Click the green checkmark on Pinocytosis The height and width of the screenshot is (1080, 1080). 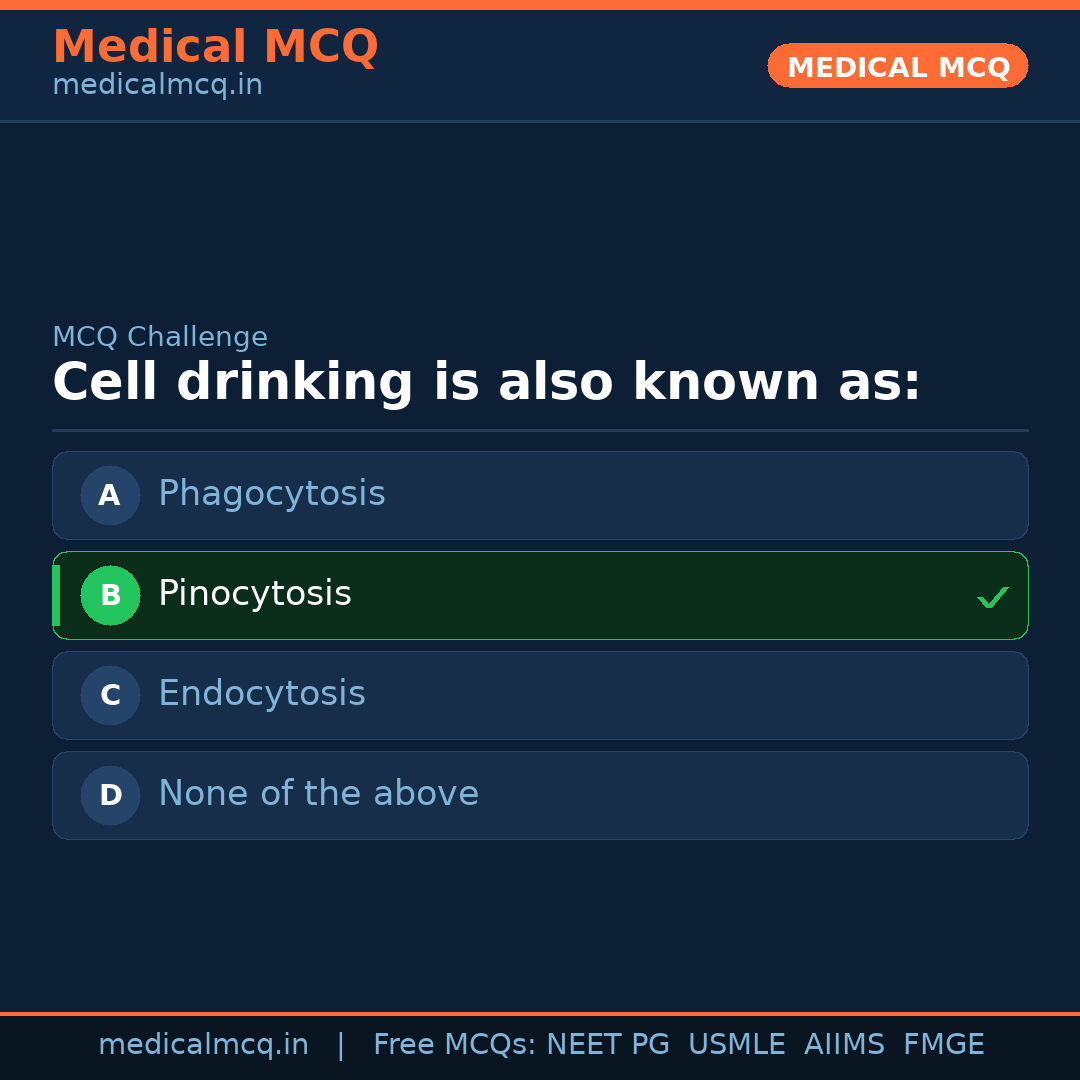point(993,597)
